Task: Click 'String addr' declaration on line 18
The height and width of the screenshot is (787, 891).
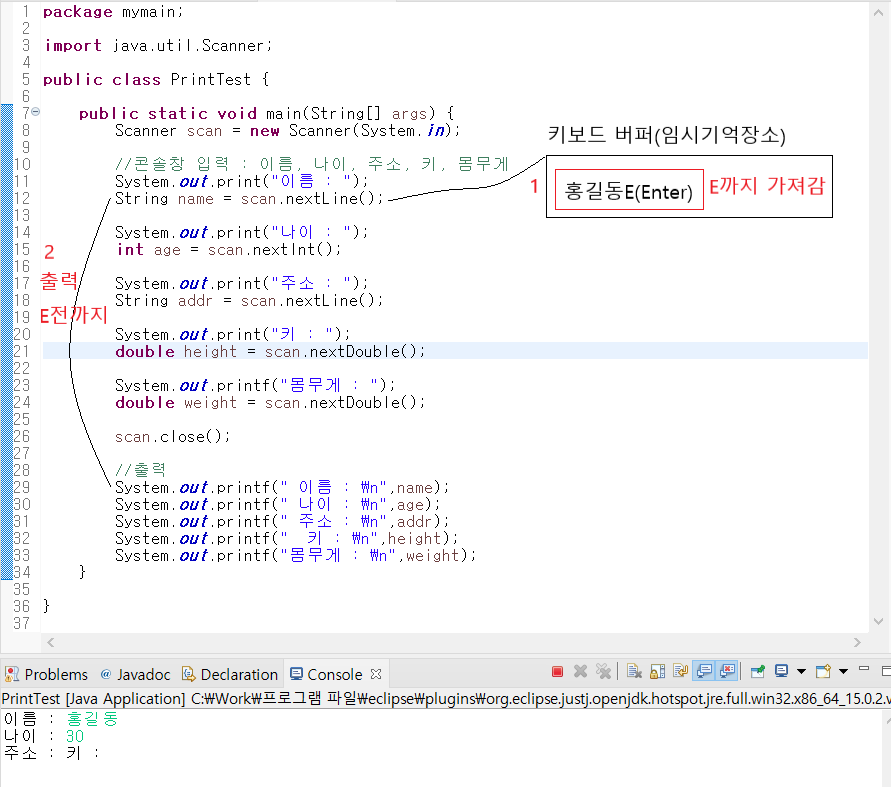Action: click(164, 301)
